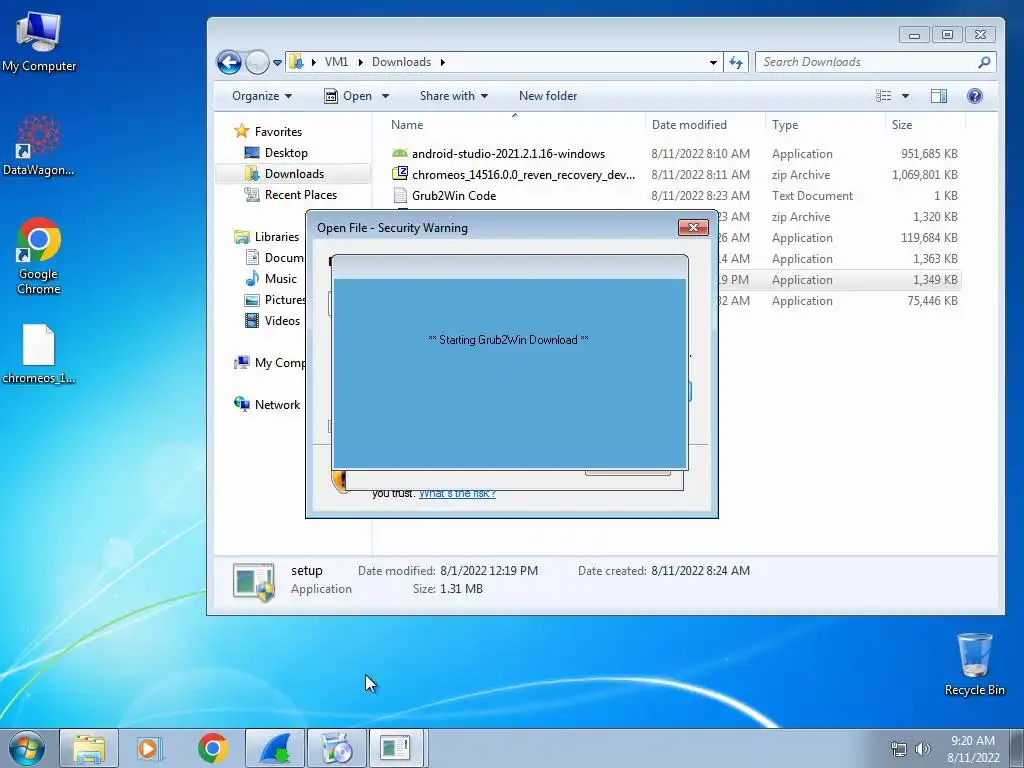Click the 'What's the risk?' link
Screen dimensions: 1024x768
point(457,494)
